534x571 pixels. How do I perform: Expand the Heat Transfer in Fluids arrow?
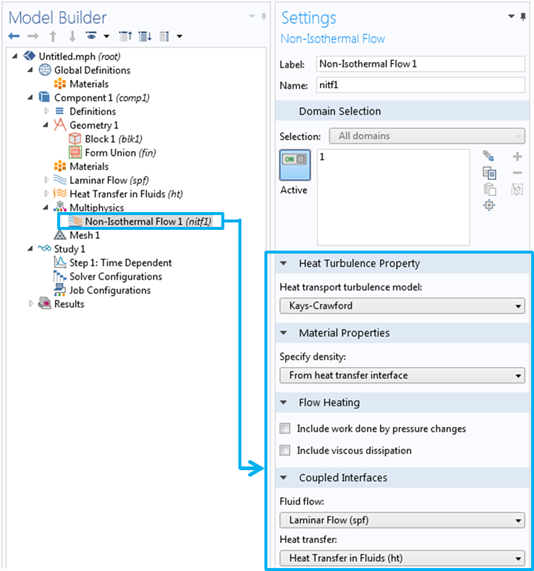(47, 194)
